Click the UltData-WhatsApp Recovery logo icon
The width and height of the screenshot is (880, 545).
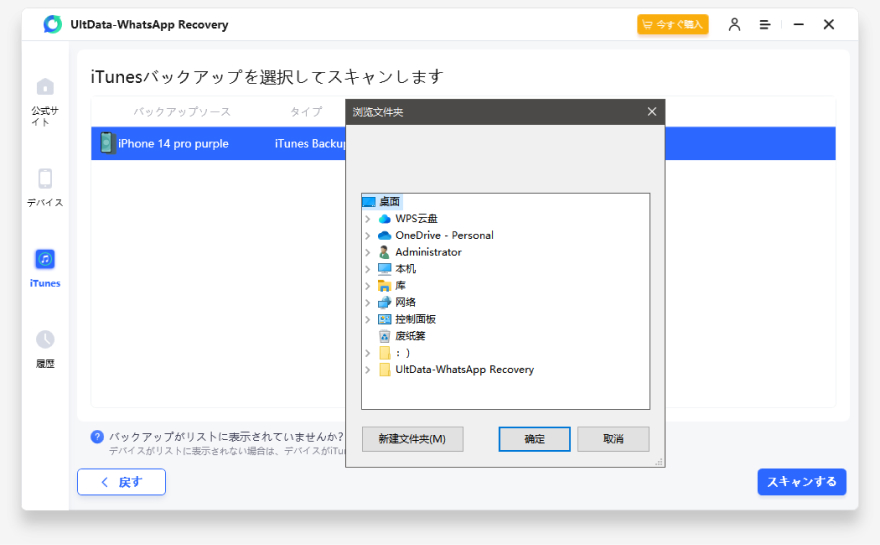(53, 24)
